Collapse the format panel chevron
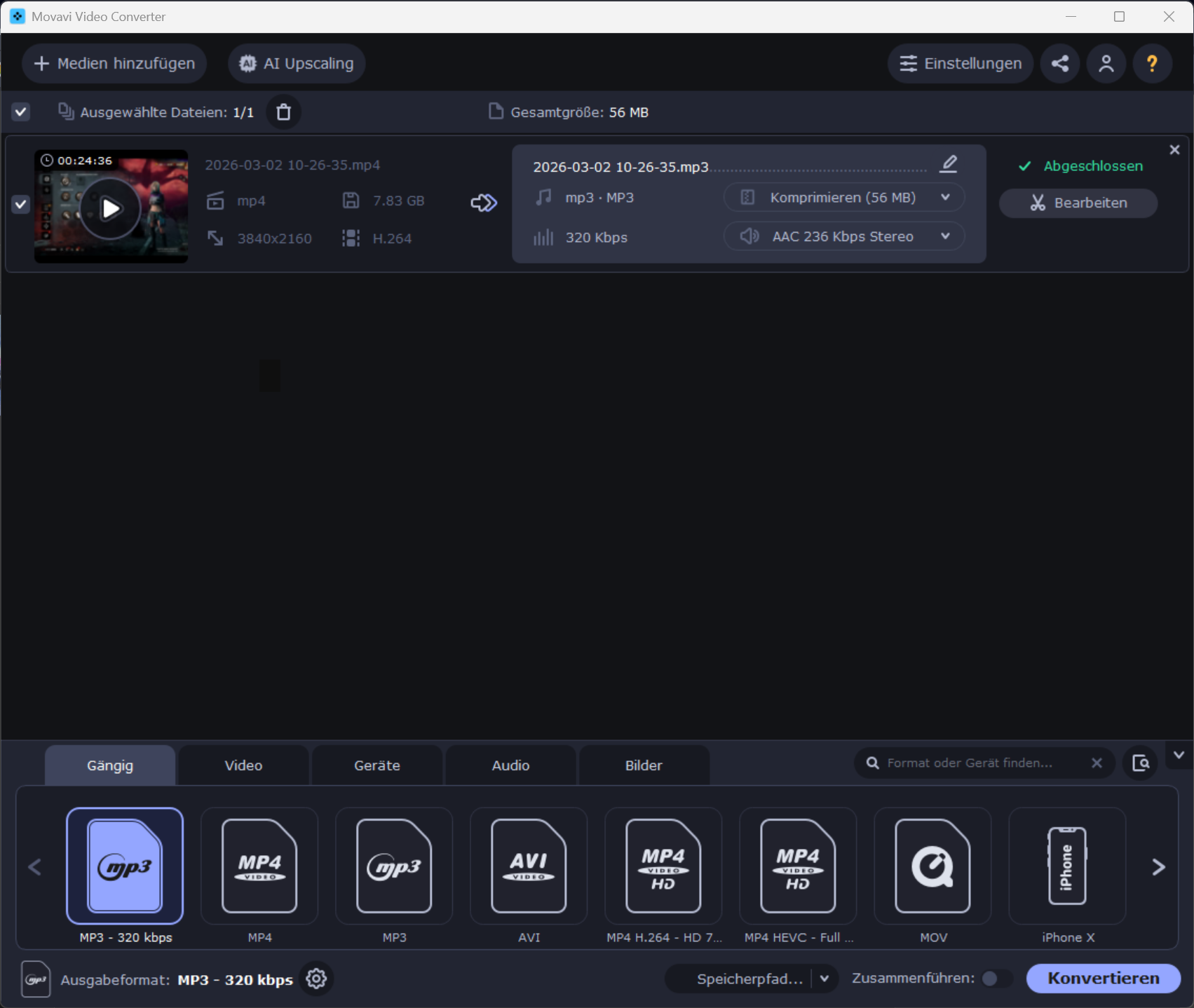 (1179, 755)
